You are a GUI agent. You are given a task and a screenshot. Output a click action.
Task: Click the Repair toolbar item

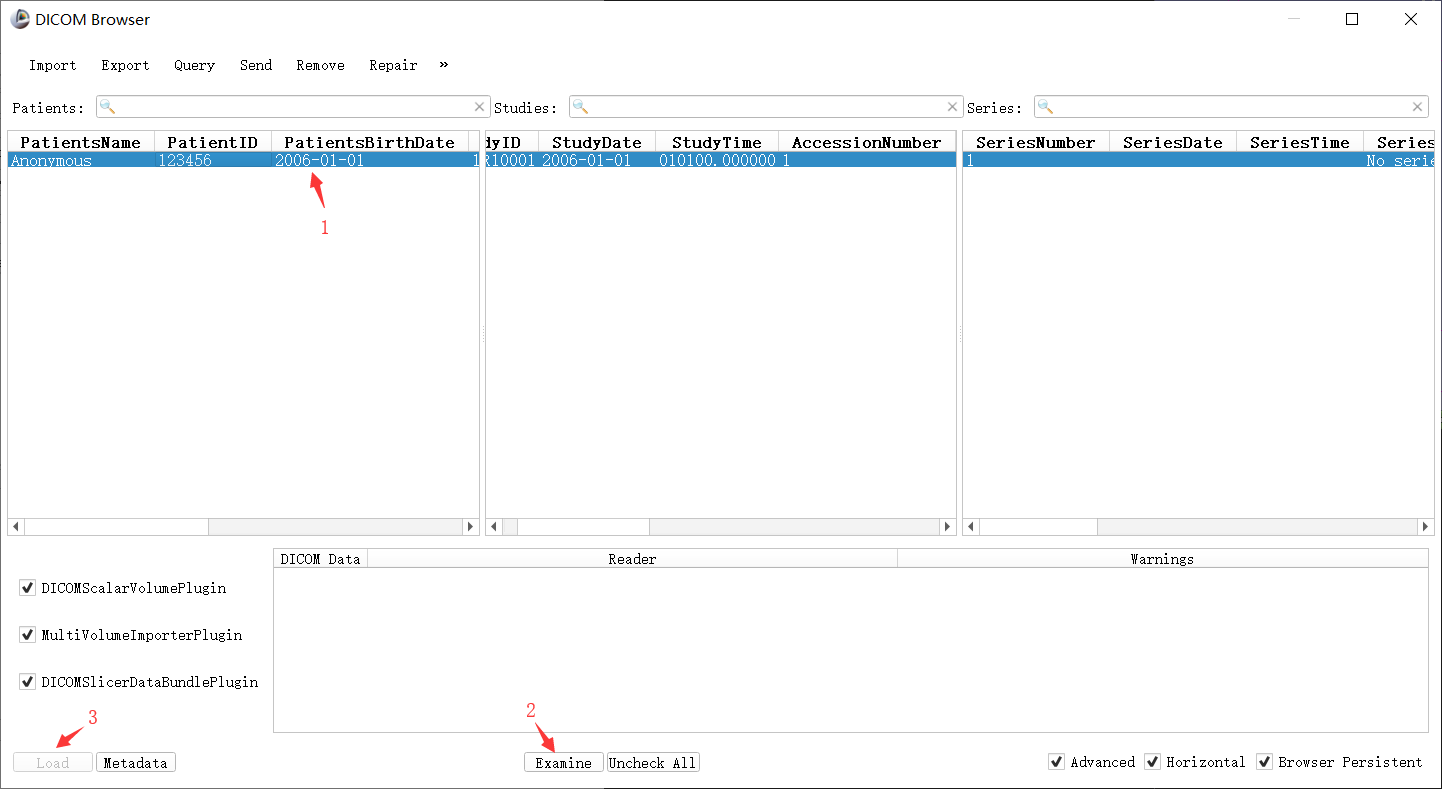click(393, 65)
